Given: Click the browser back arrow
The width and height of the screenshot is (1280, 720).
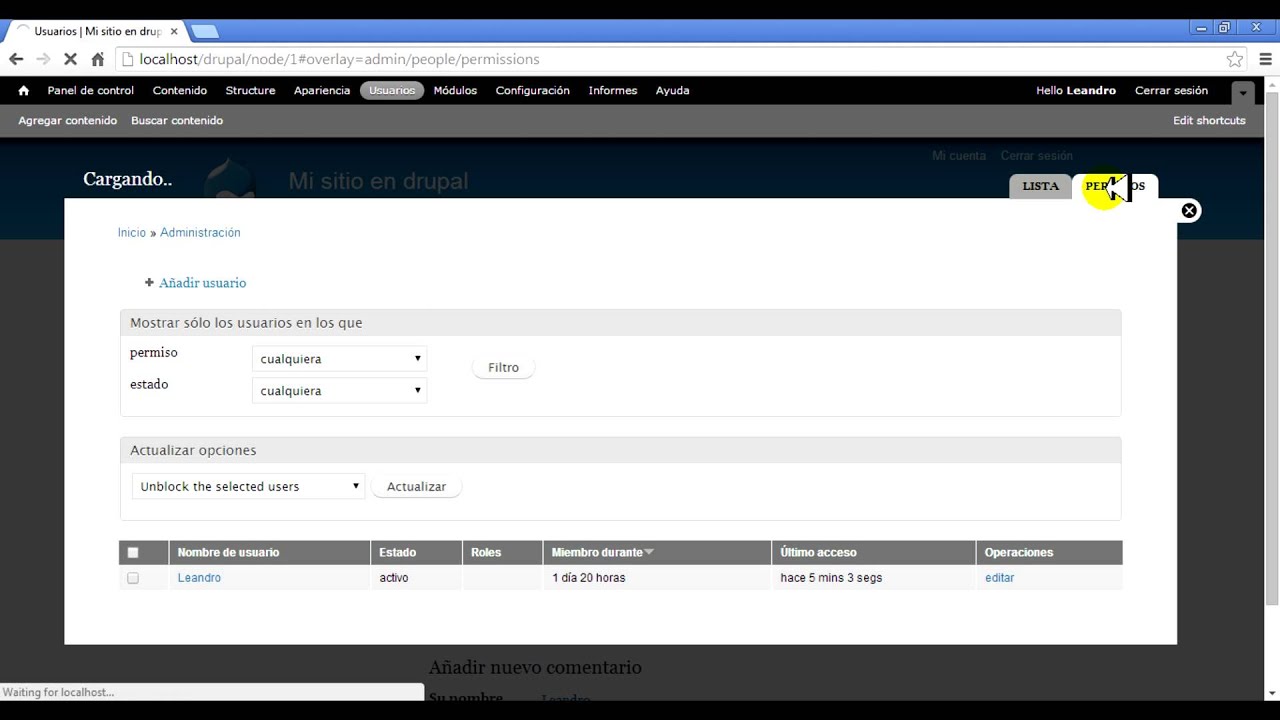Looking at the screenshot, I should pyautogui.click(x=16, y=59).
